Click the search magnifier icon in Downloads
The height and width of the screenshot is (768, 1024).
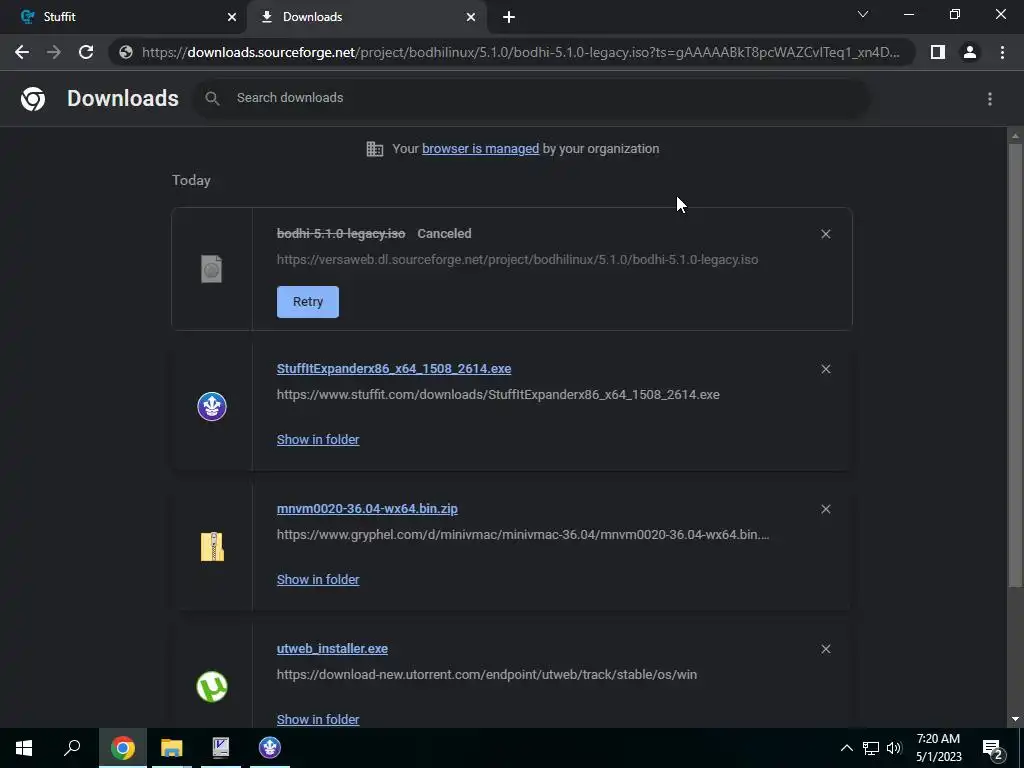pos(212,98)
